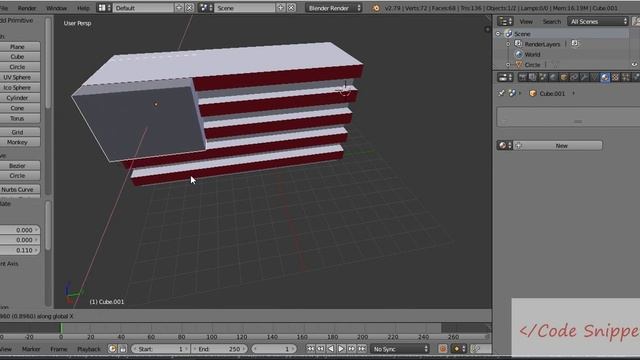Click the Blender logo splash icon
Screen dimensions: 640x360
click(376, 8)
